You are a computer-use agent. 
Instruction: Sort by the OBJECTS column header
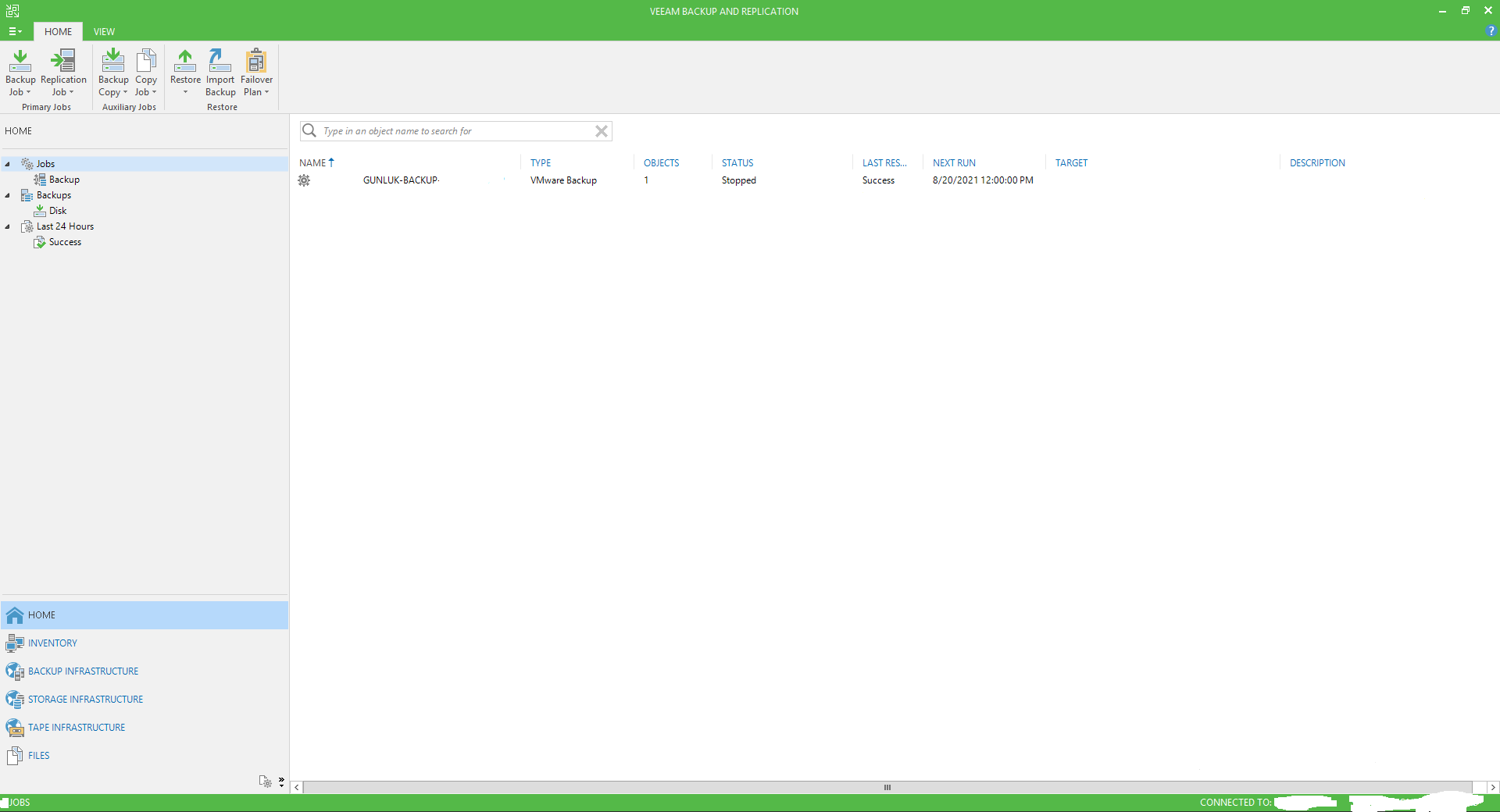click(x=661, y=163)
